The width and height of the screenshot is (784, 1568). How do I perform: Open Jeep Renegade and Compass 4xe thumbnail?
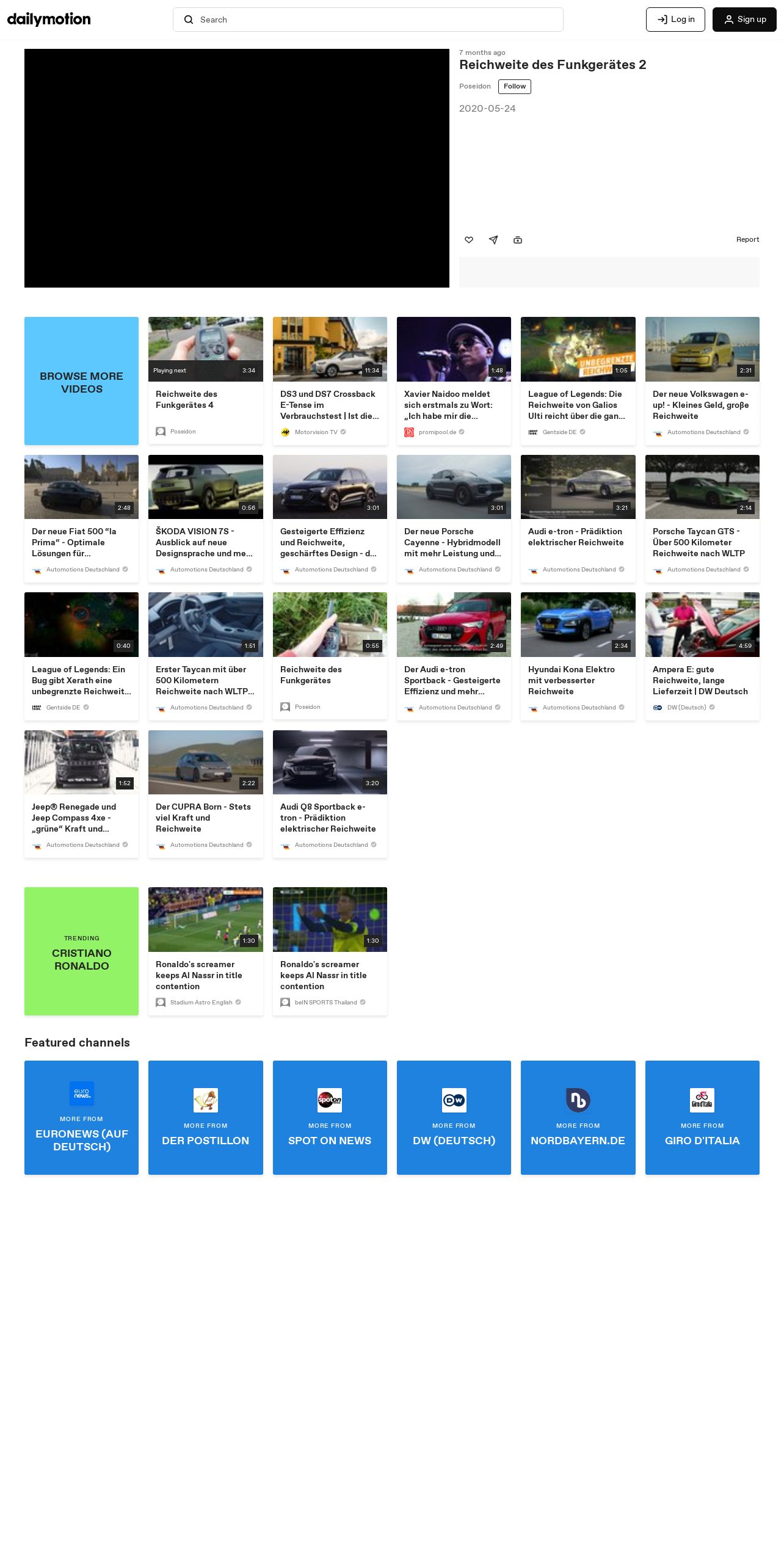[x=82, y=762]
